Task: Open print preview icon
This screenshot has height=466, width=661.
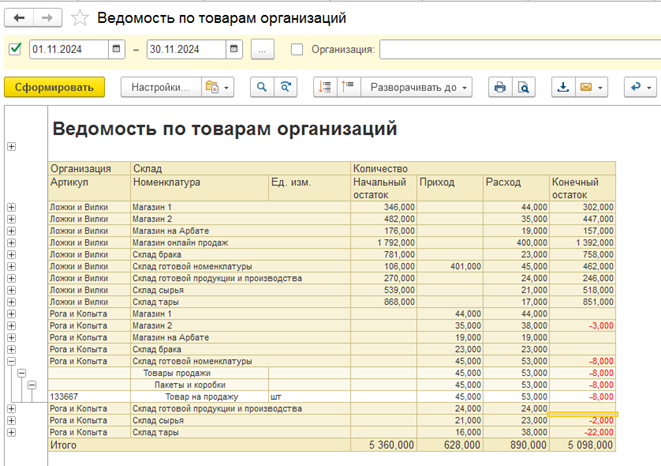Action: click(524, 87)
